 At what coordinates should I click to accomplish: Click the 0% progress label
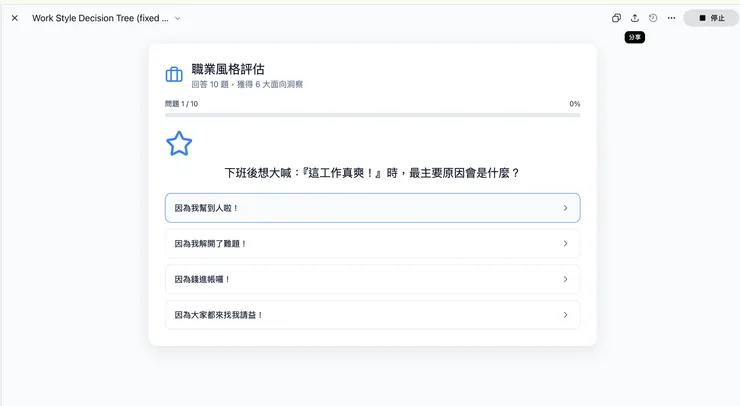tap(574, 104)
